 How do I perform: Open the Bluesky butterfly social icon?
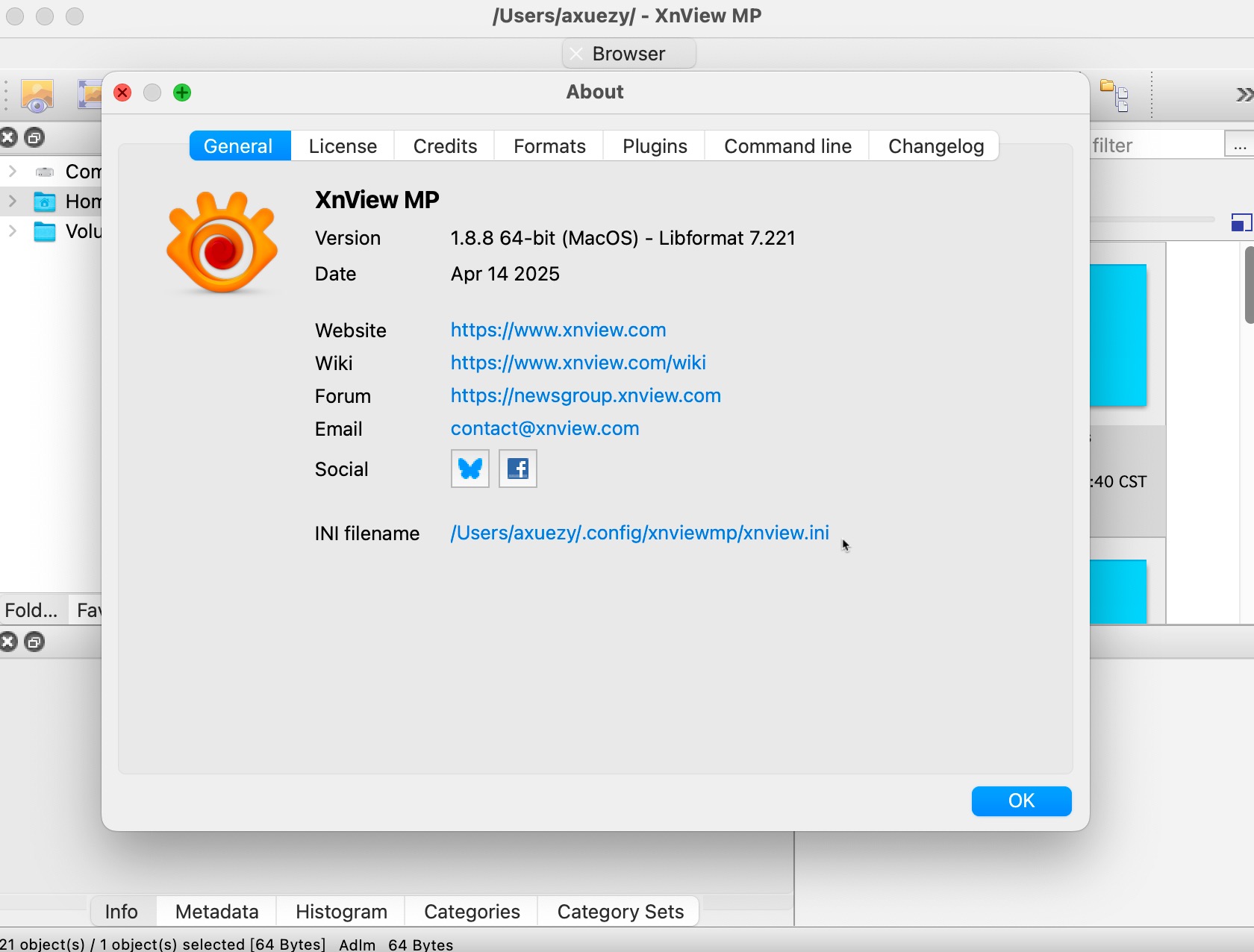pyautogui.click(x=470, y=469)
